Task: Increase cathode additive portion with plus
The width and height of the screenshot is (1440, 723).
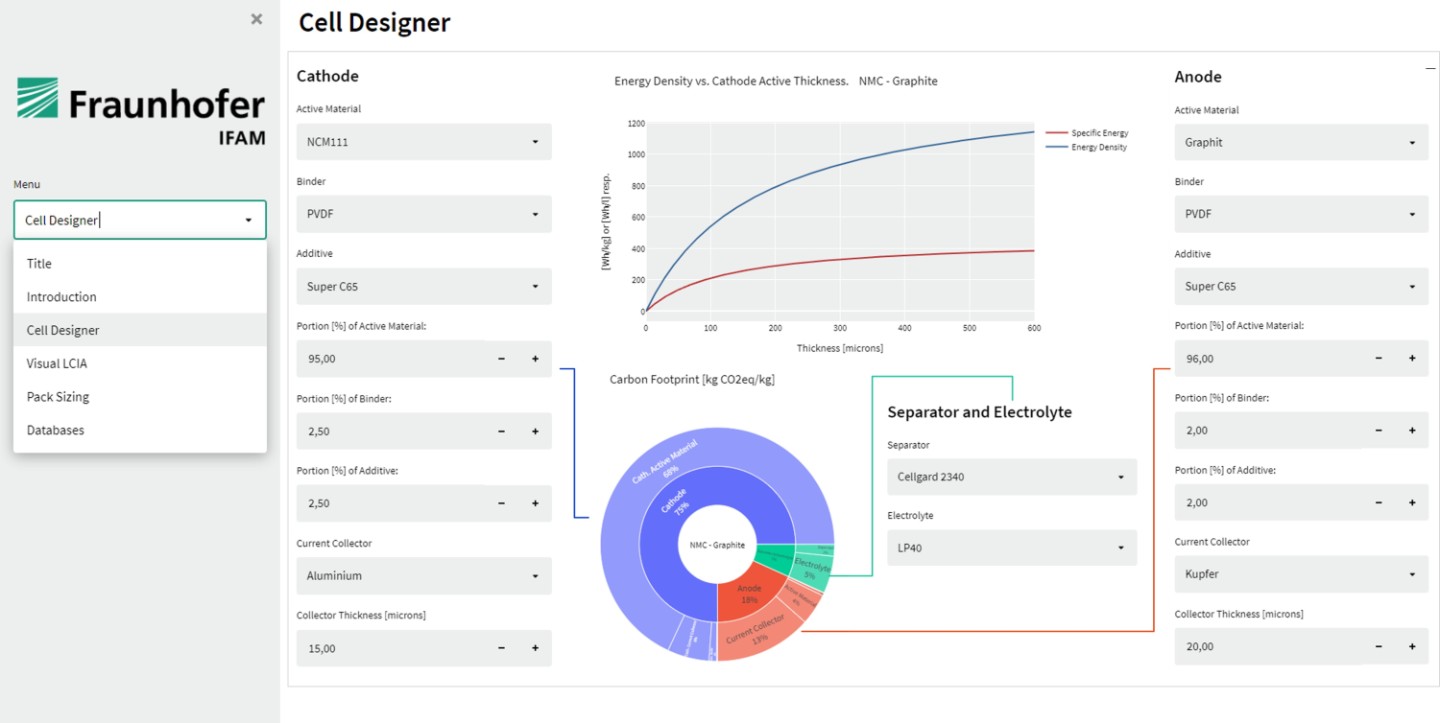Action: [x=535, y=504]
